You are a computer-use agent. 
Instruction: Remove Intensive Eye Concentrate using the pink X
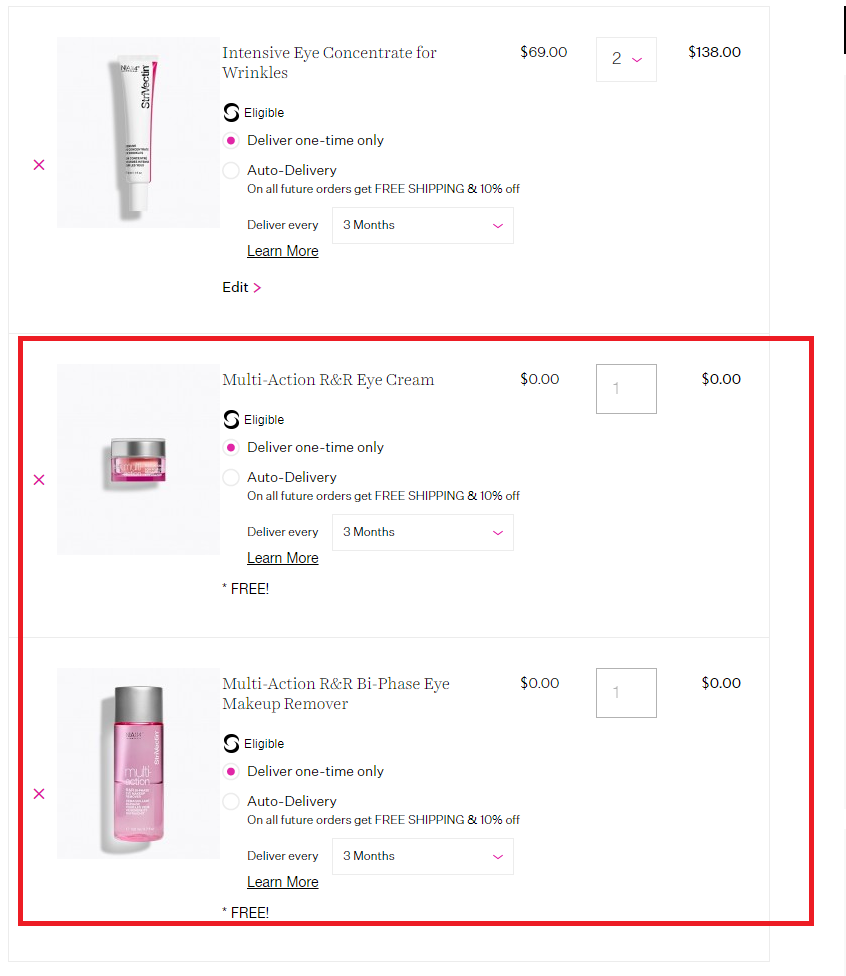pos(38,164)
